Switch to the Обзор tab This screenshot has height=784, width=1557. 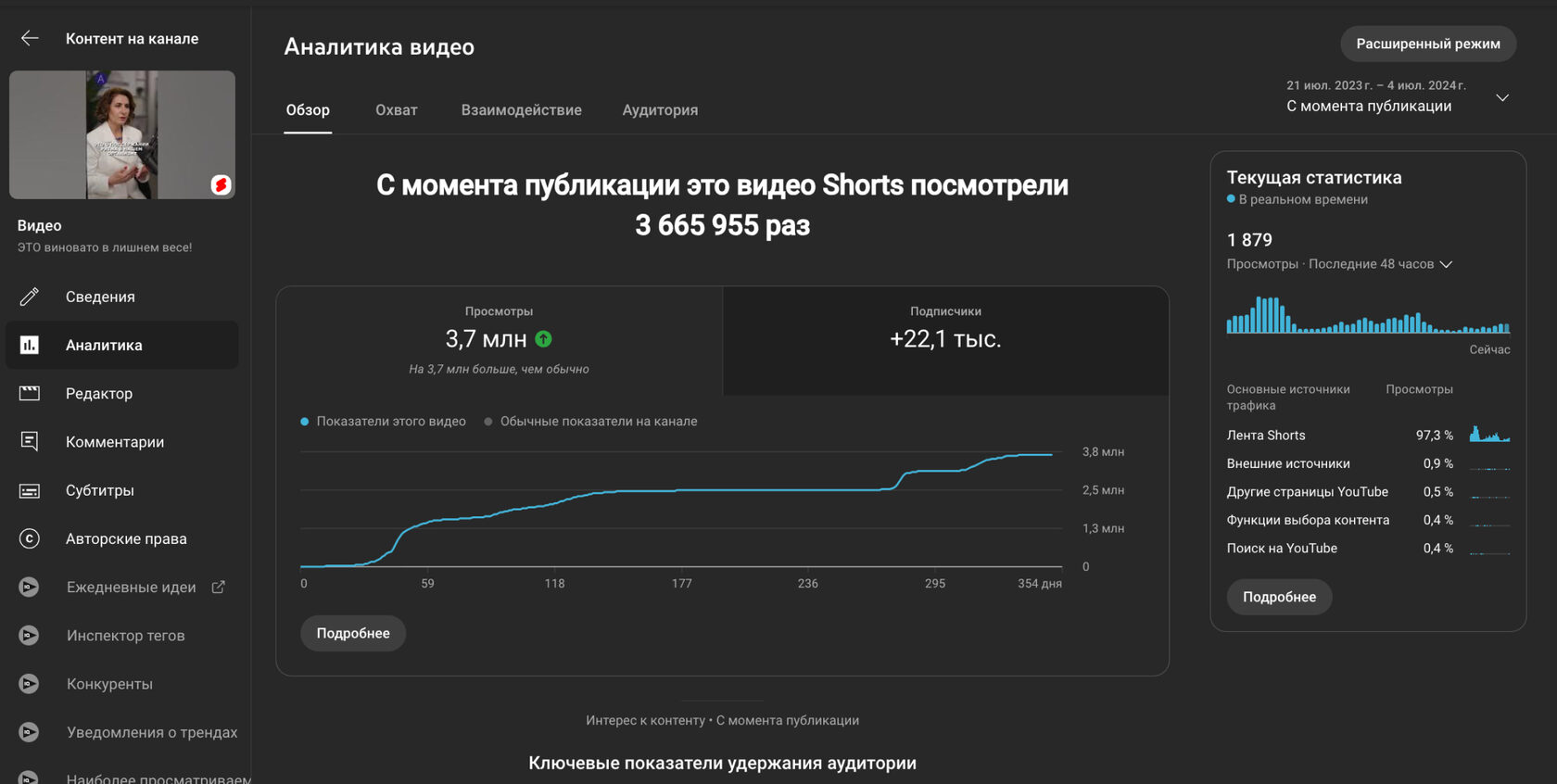[x=308, y=110]
